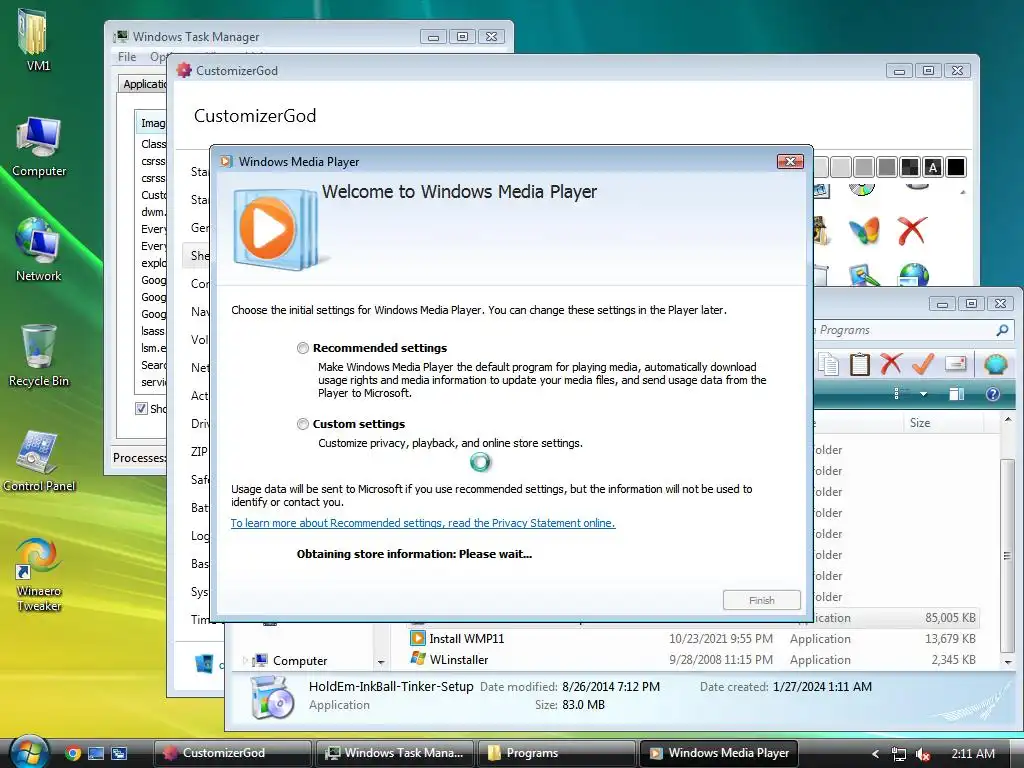Click the down arrow under the Programs navigation pane
The image size is (1024, 768).
click(x=381, y=662)
